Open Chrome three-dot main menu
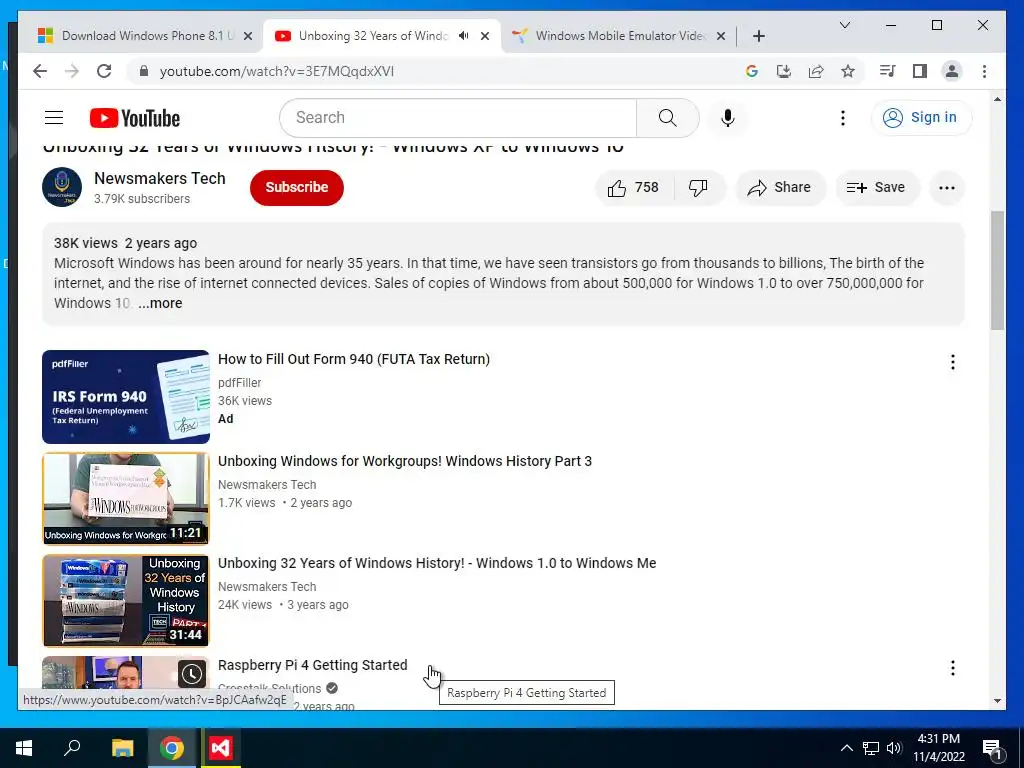The height and width of the screenshot is (768, 1024). (x=984, y=71)
